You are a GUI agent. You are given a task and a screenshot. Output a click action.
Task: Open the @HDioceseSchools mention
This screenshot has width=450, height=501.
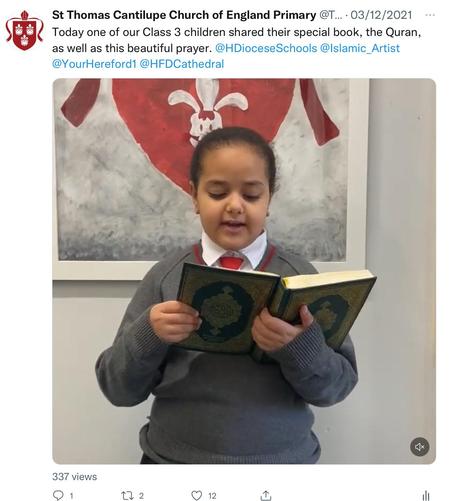click(x=266, y=48)
